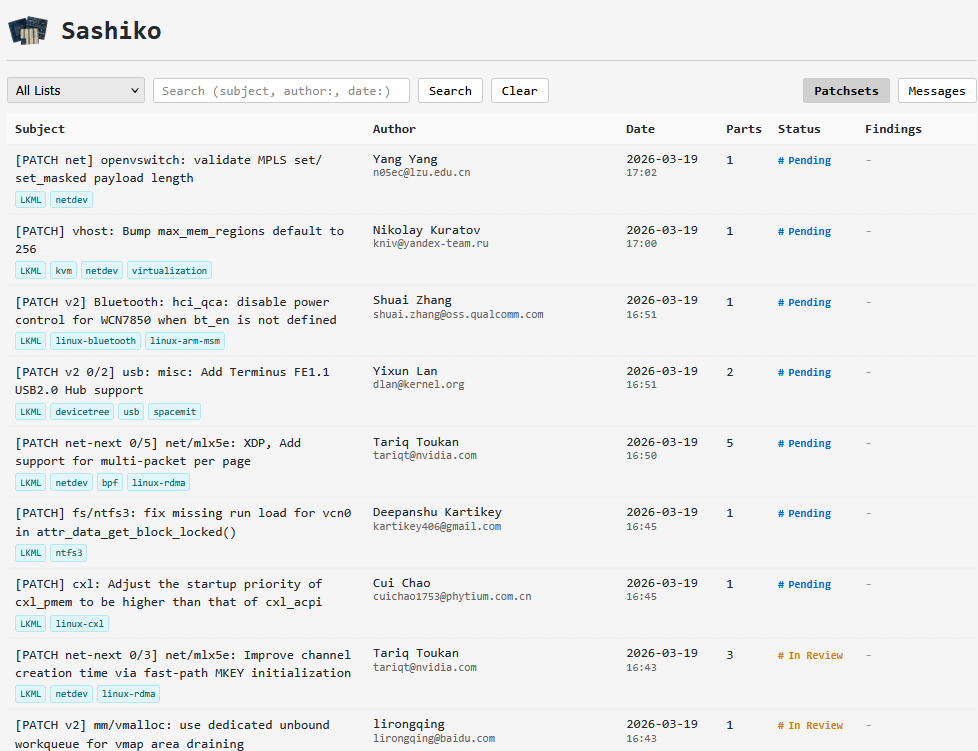Viewport: 978px width, 751px height.
Task: Click the linux-cxl tag
Action: (x=79, y=624)
